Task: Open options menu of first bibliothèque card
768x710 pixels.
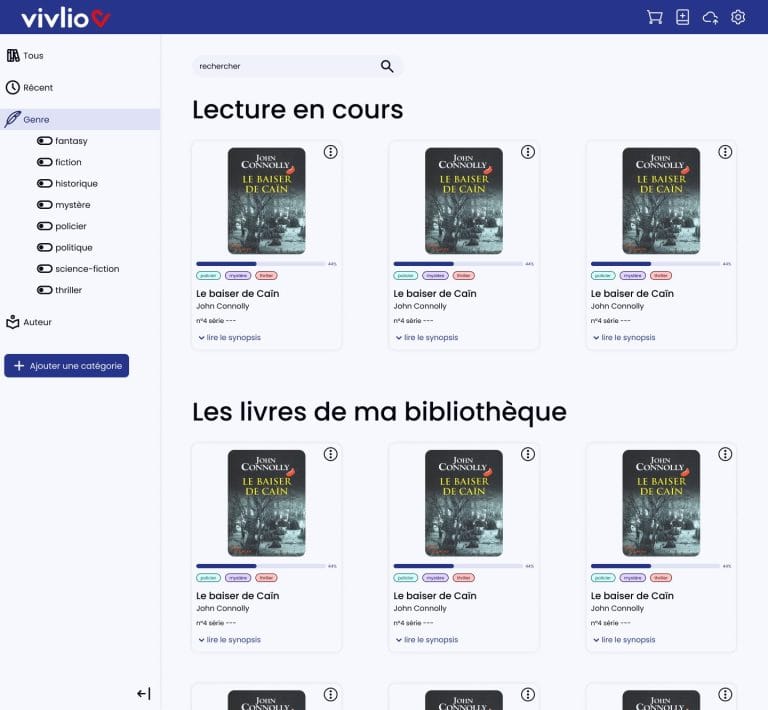Action: click(331, 454)
